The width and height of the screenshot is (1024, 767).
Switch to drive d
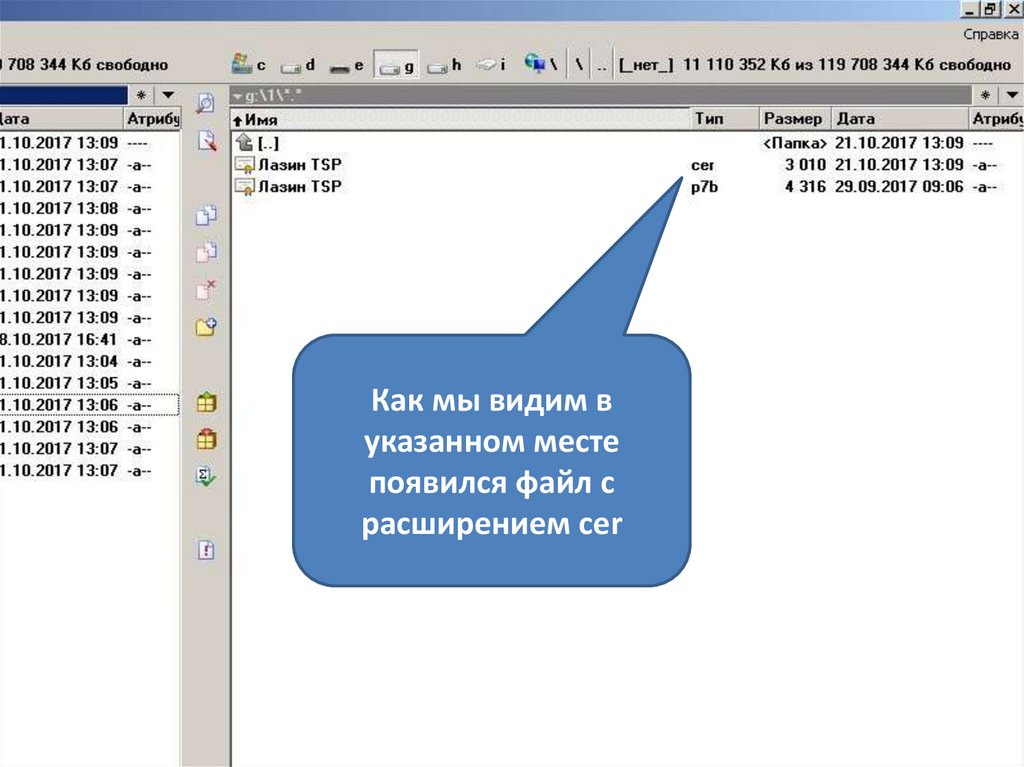(x=298, y=65)
